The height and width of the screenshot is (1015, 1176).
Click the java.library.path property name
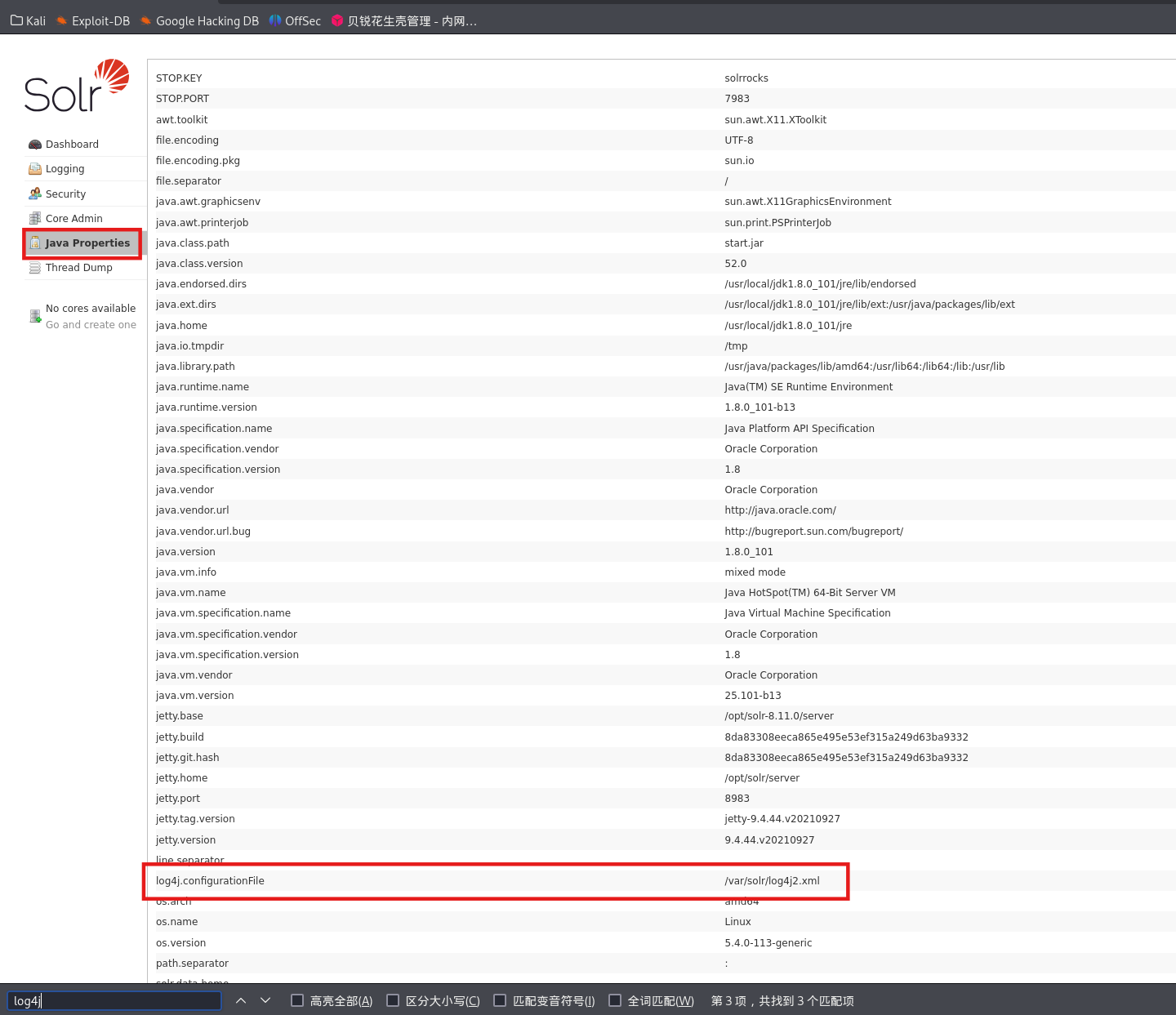coord(195,366)
